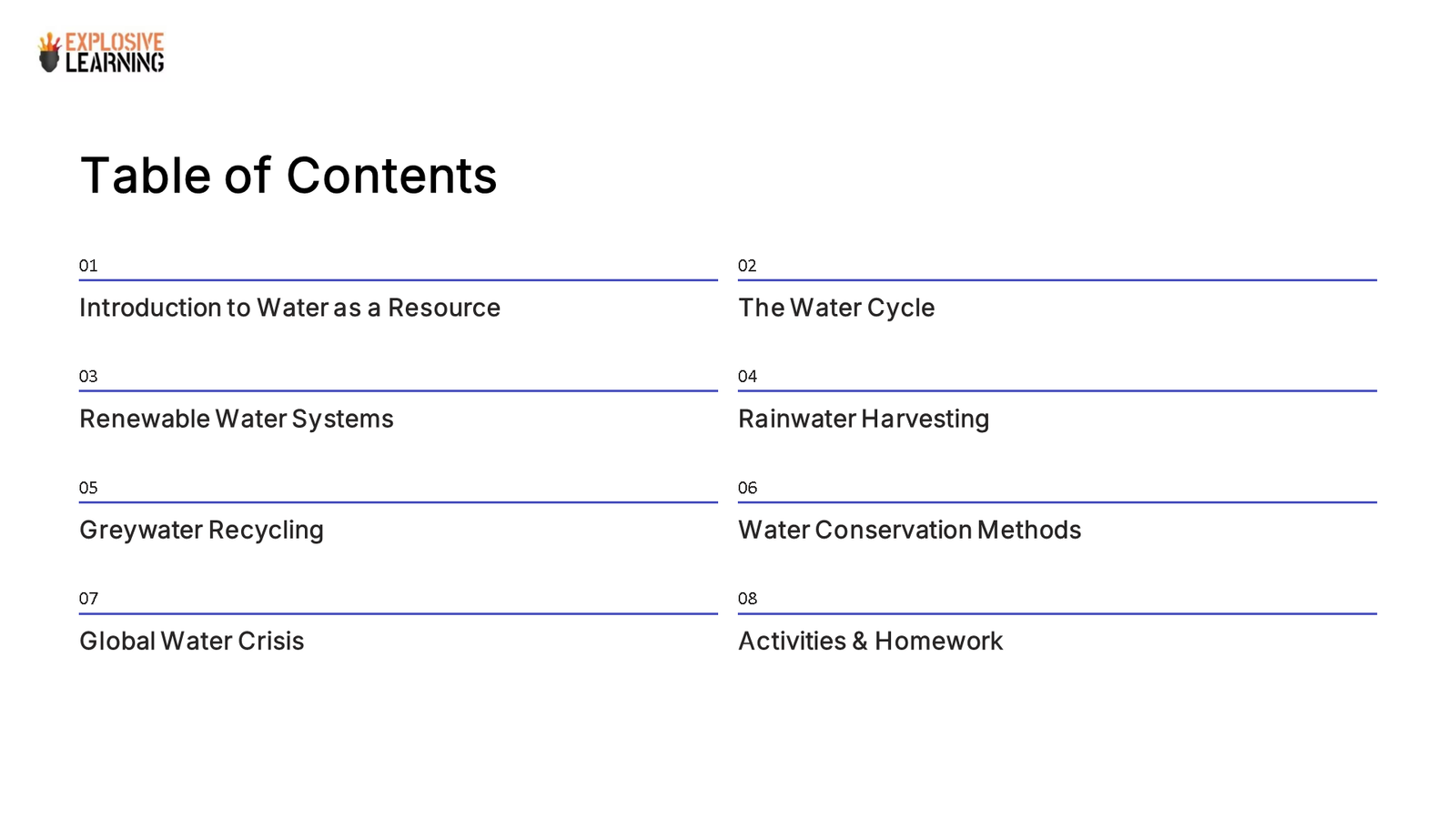The height and width of the screenshot is (819, 1456).
Task: Open the Renewable Water Systems entry
Action: [237, 419]
